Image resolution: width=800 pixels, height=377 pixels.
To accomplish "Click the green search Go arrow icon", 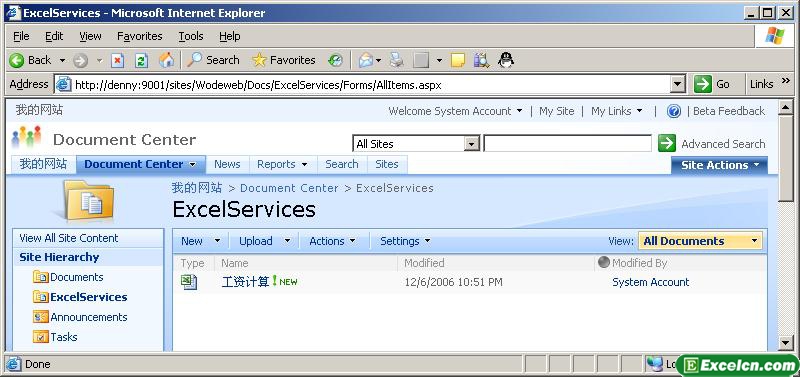I will click(666, 143).
